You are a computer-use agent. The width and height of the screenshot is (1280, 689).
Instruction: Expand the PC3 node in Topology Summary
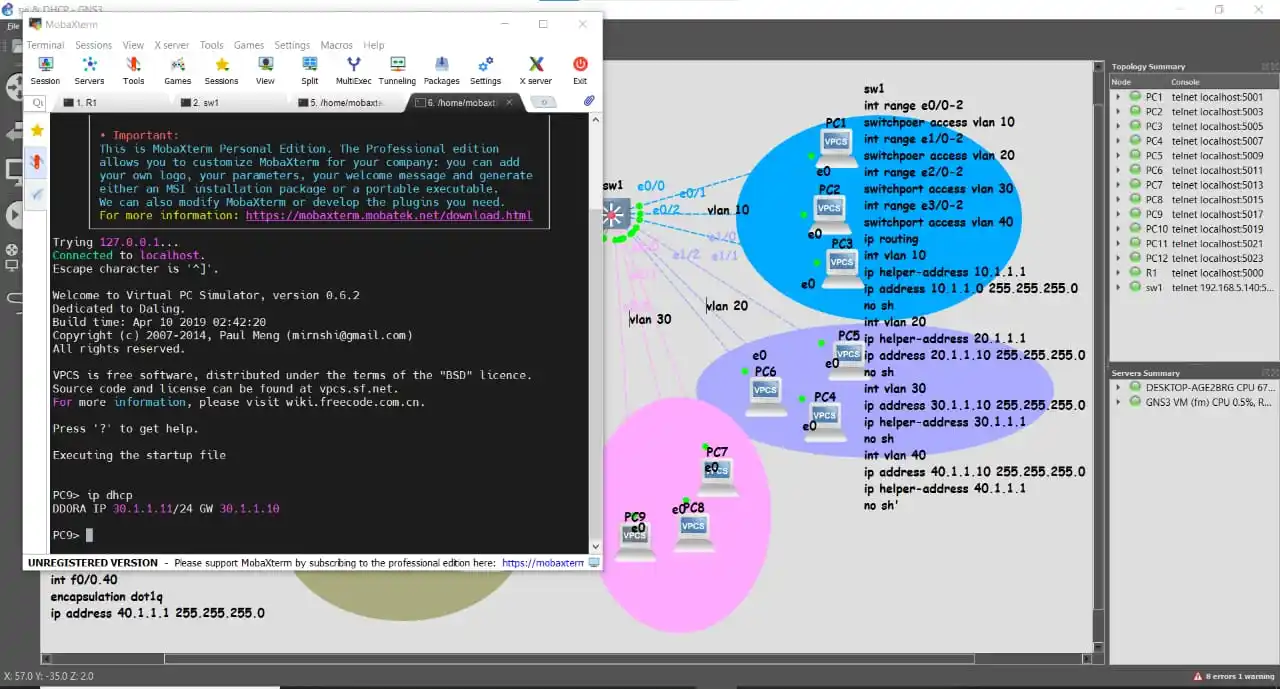(1119, 126)
